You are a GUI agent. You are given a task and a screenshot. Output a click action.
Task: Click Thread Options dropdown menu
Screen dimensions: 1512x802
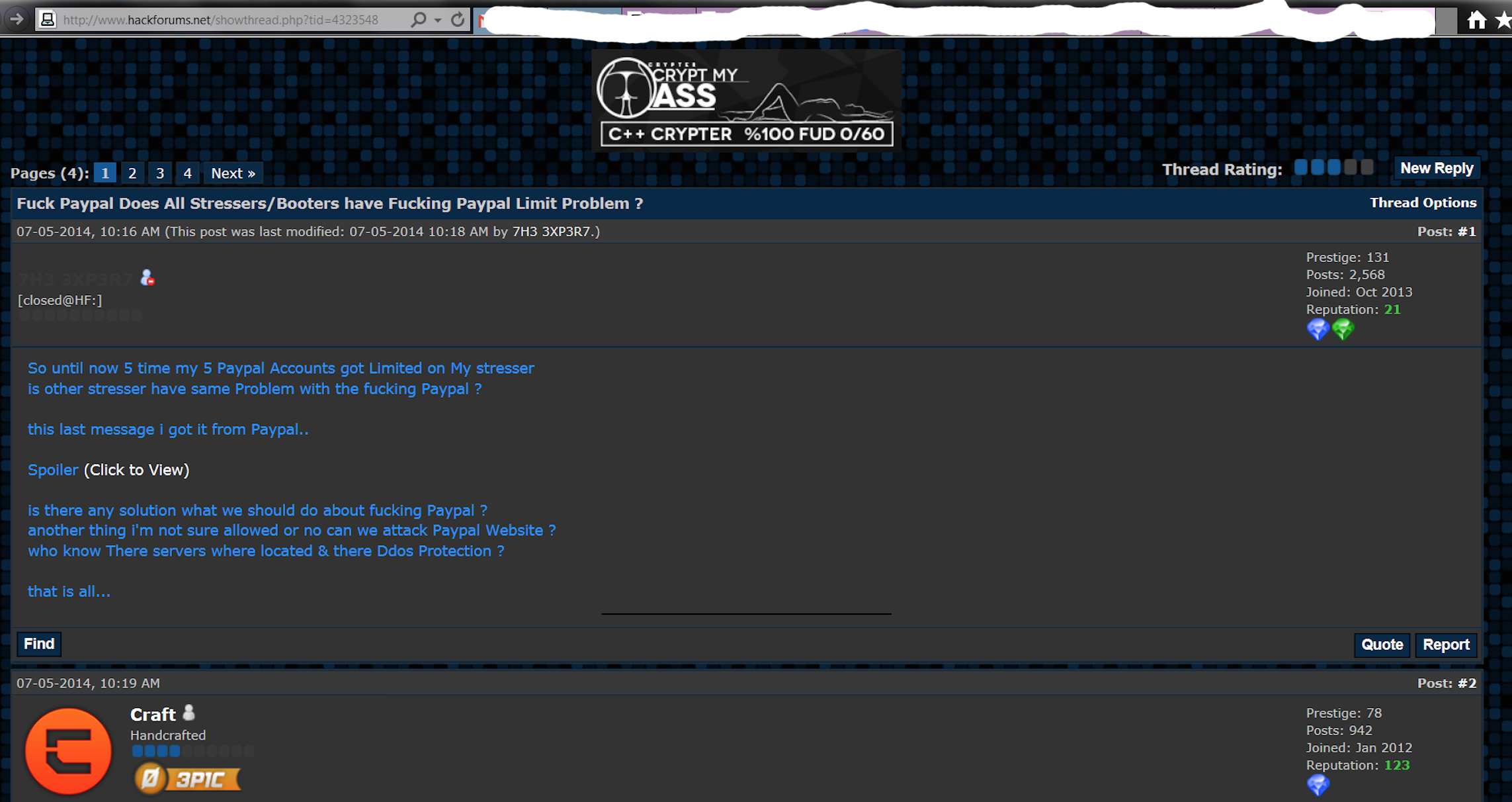point(1421,204)
